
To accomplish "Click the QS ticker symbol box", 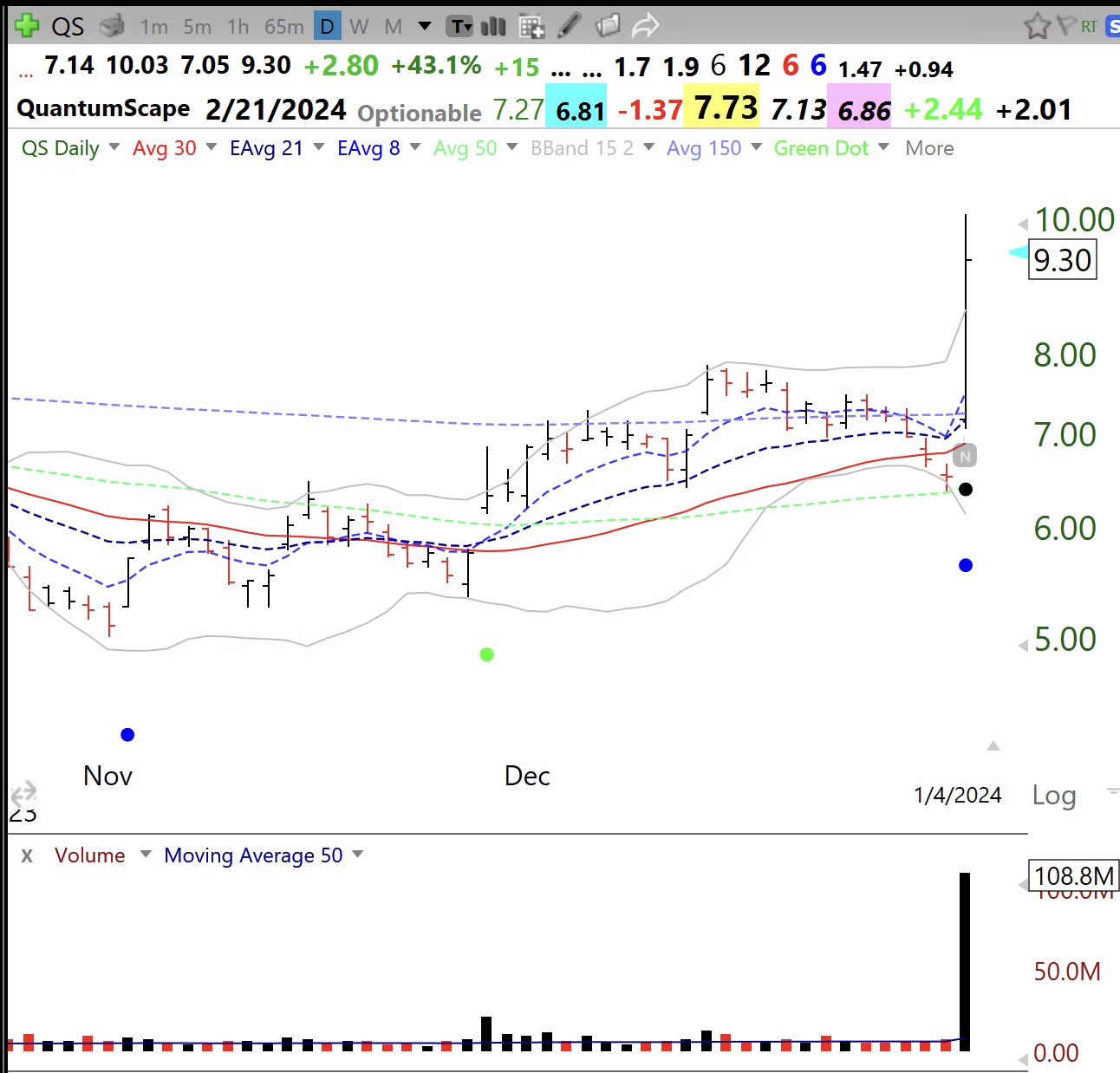I will click(68, 27).
